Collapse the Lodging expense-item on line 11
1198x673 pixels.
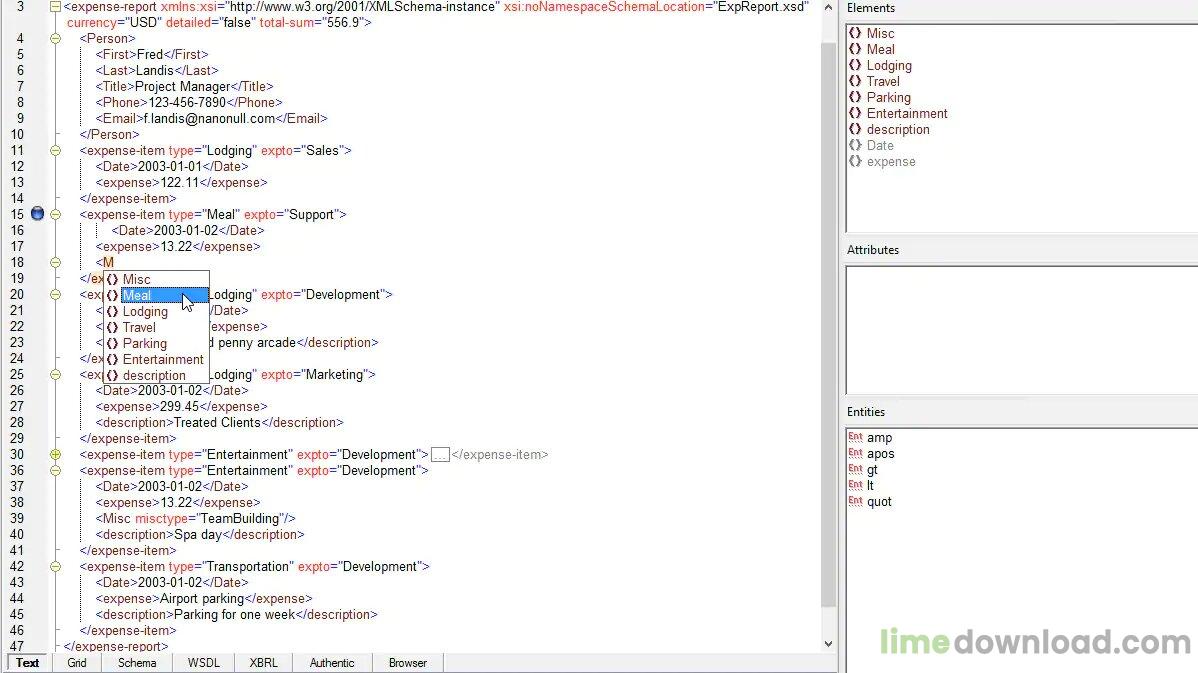point(55,150)
